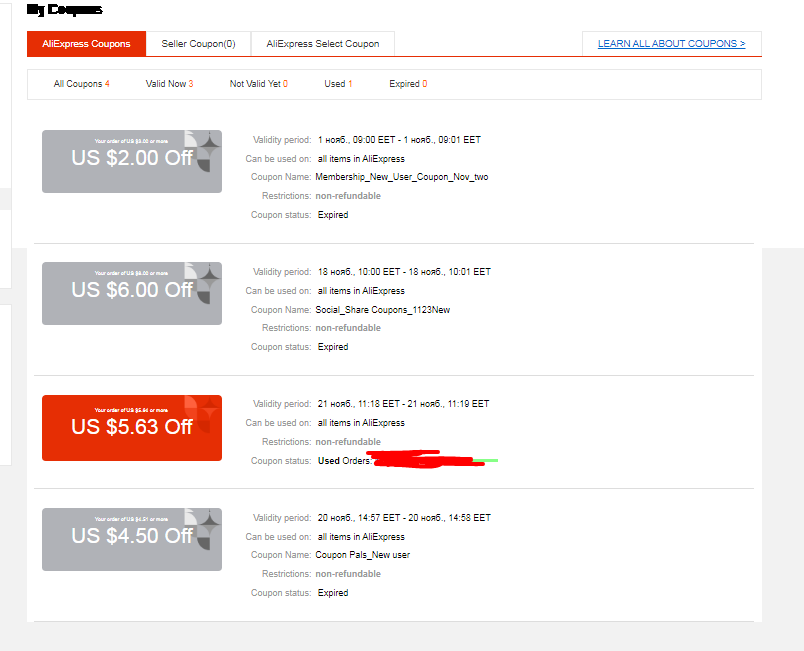Viewport: 804px width, 651px height.
Task: Show Valid Now coupons
Action: (x=169, y=84)
